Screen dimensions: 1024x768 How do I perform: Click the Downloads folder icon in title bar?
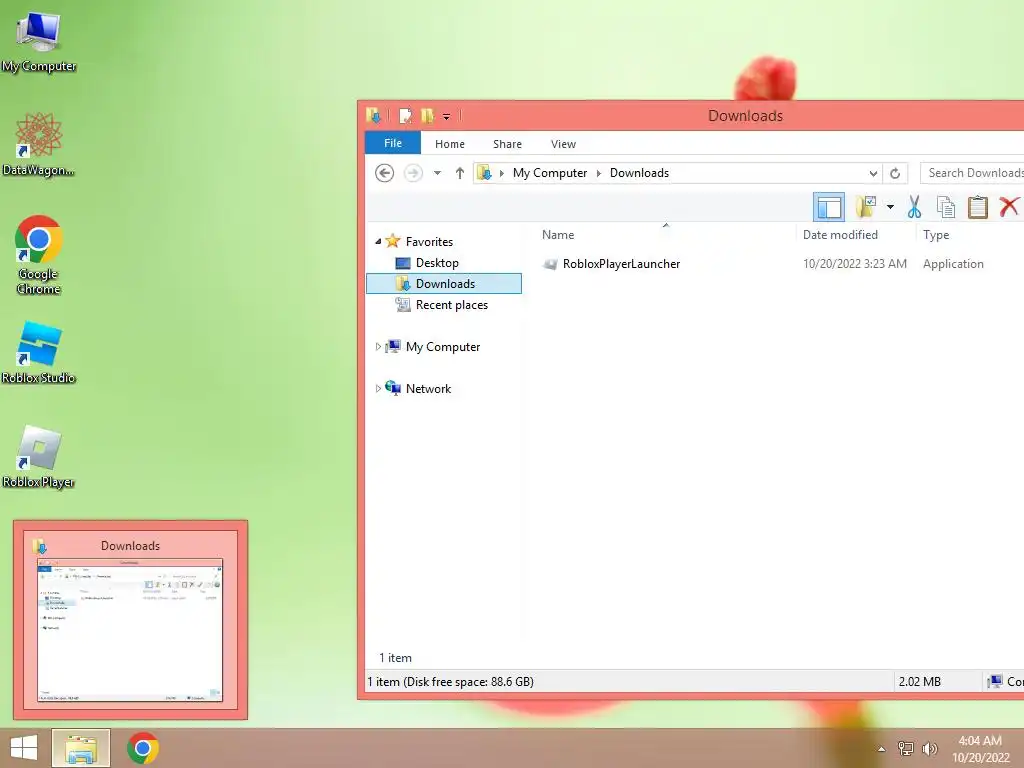(x=374, y=116)
